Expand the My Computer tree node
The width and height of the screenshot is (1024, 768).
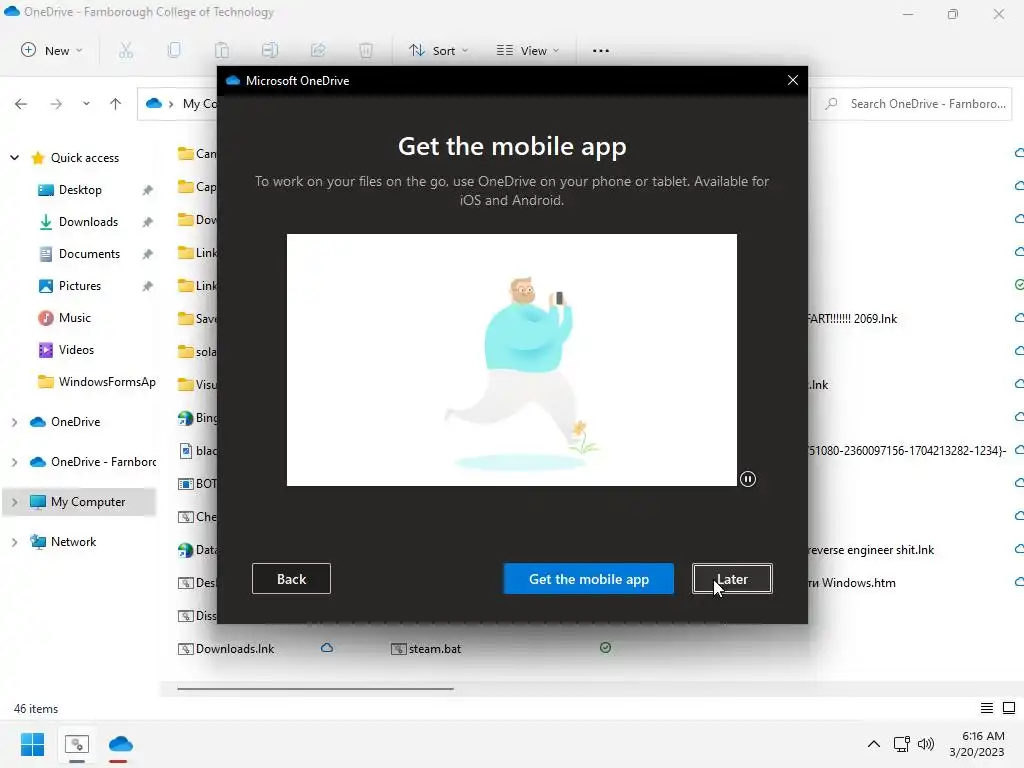[x=14, y=502]
